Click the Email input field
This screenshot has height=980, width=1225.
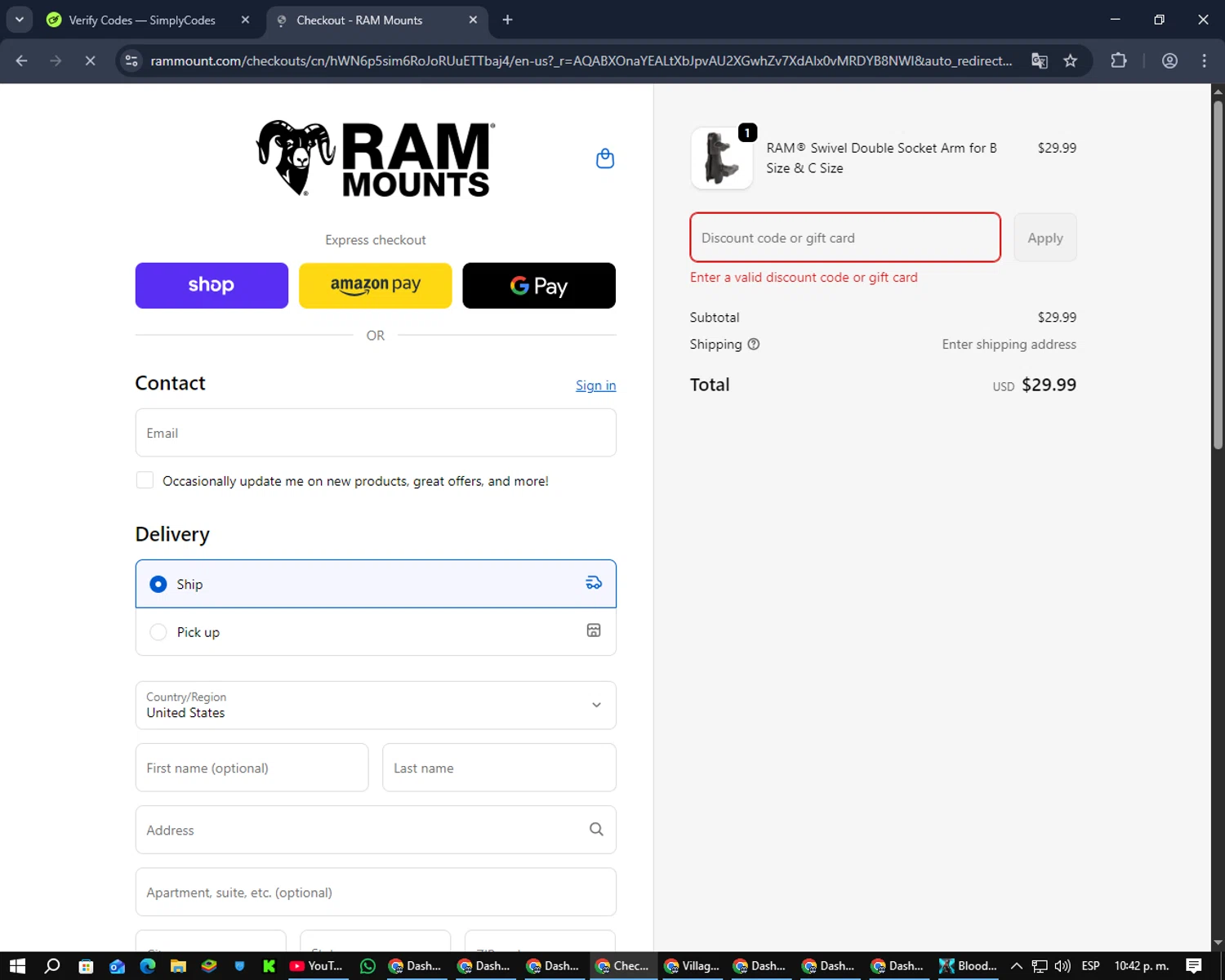376,433
